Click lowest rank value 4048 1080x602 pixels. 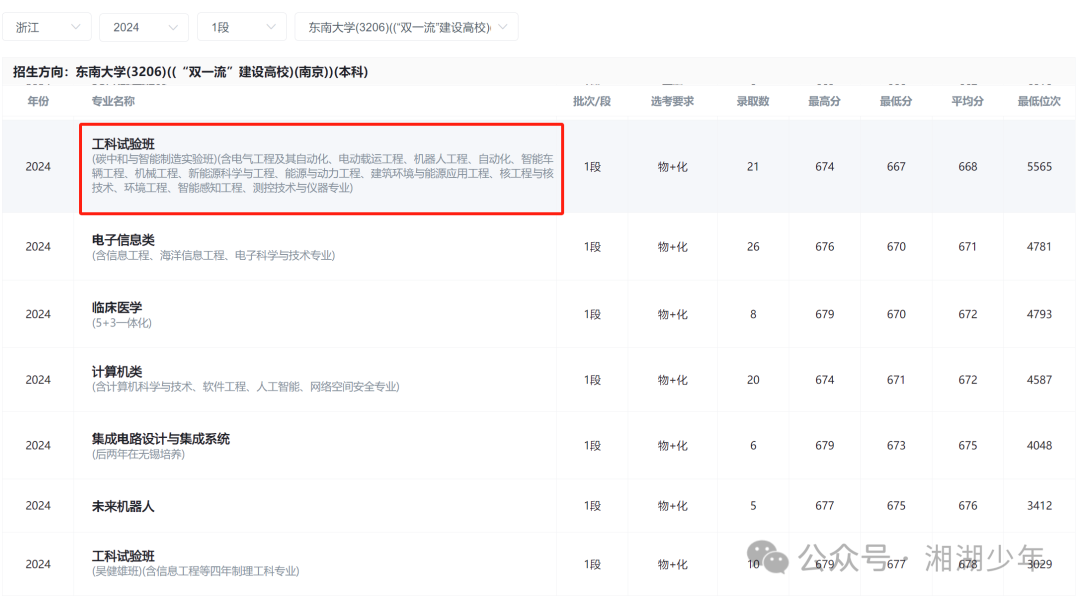(x=1039, y=446)
